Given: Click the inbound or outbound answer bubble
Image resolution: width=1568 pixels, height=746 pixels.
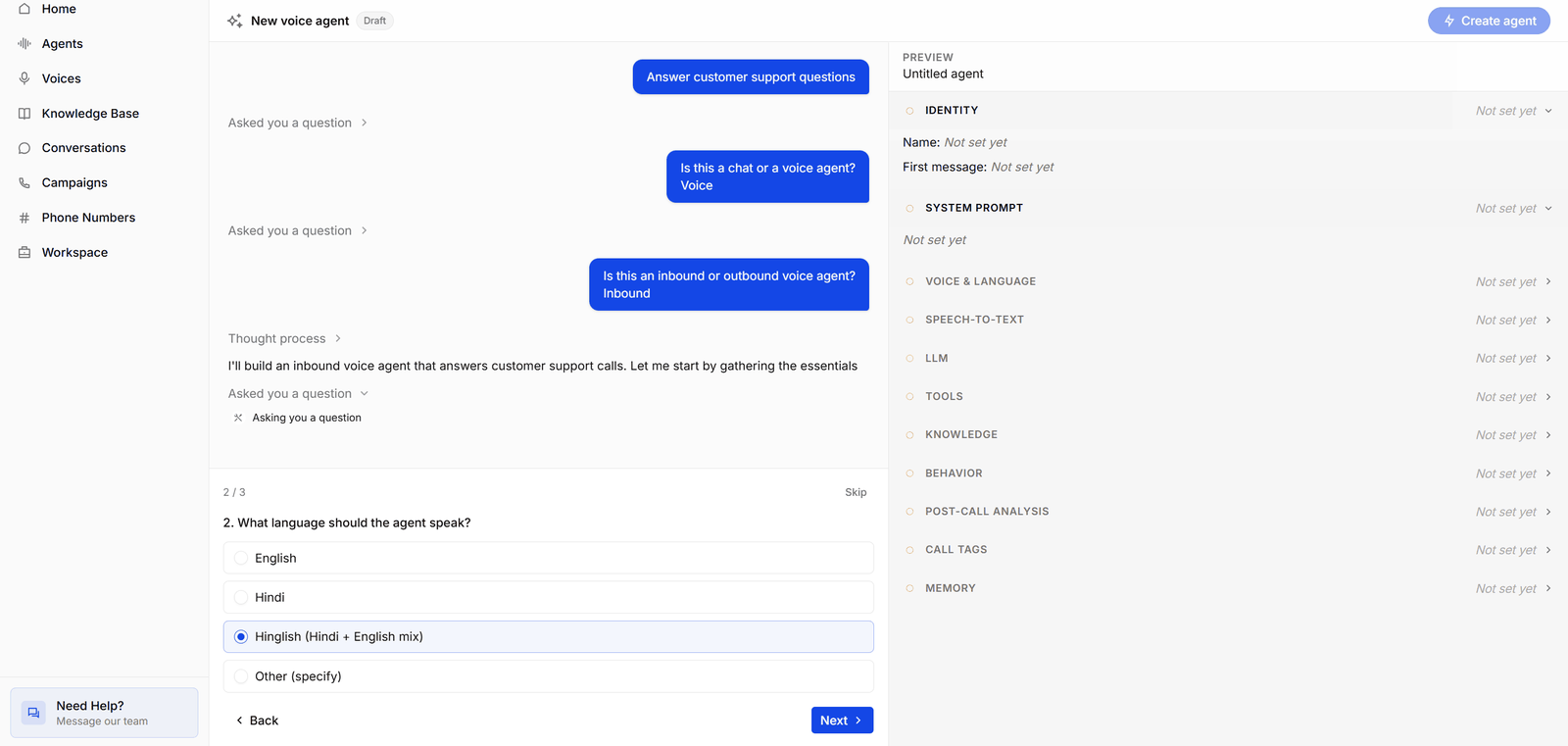Looking at the screenshot, I should 729,284.
